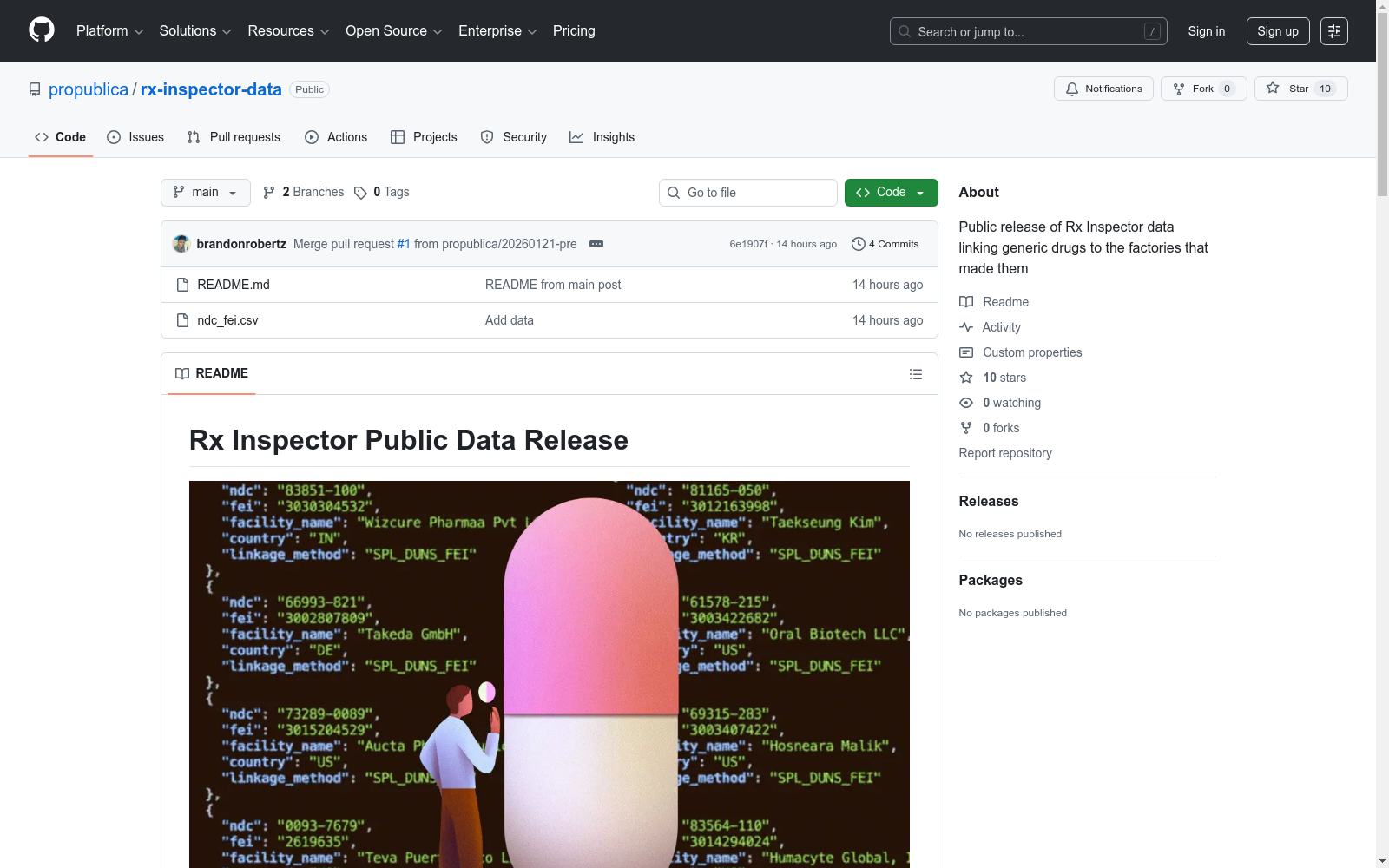Open the 'Add data' commit message

[510, 320]
